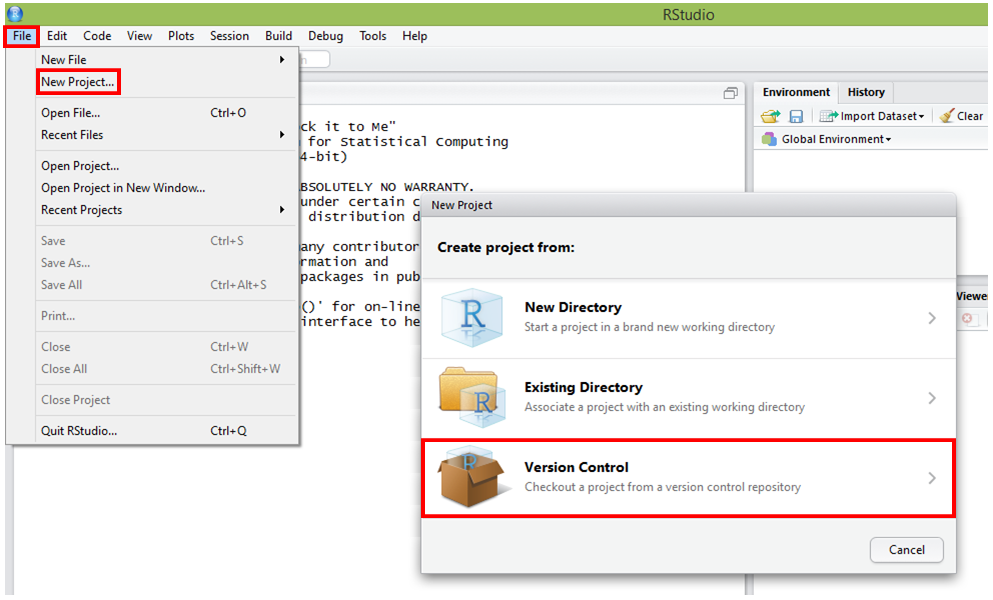This screenshot has width=993, height=600.
Task: Click the Global Environment icon
Action: [769, 139]
